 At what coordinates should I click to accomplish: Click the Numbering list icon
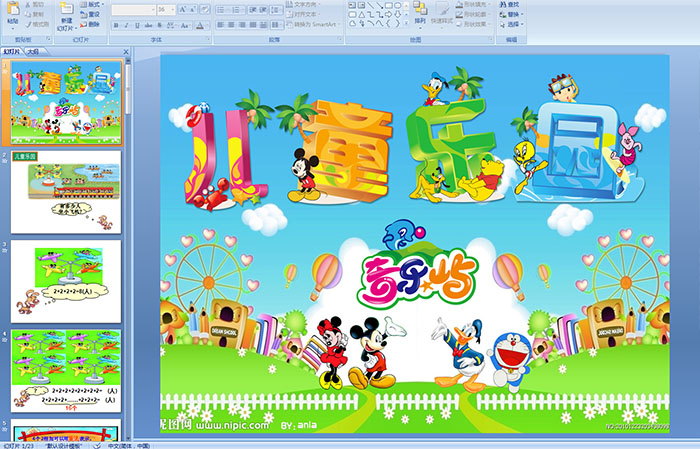point(237,10)
